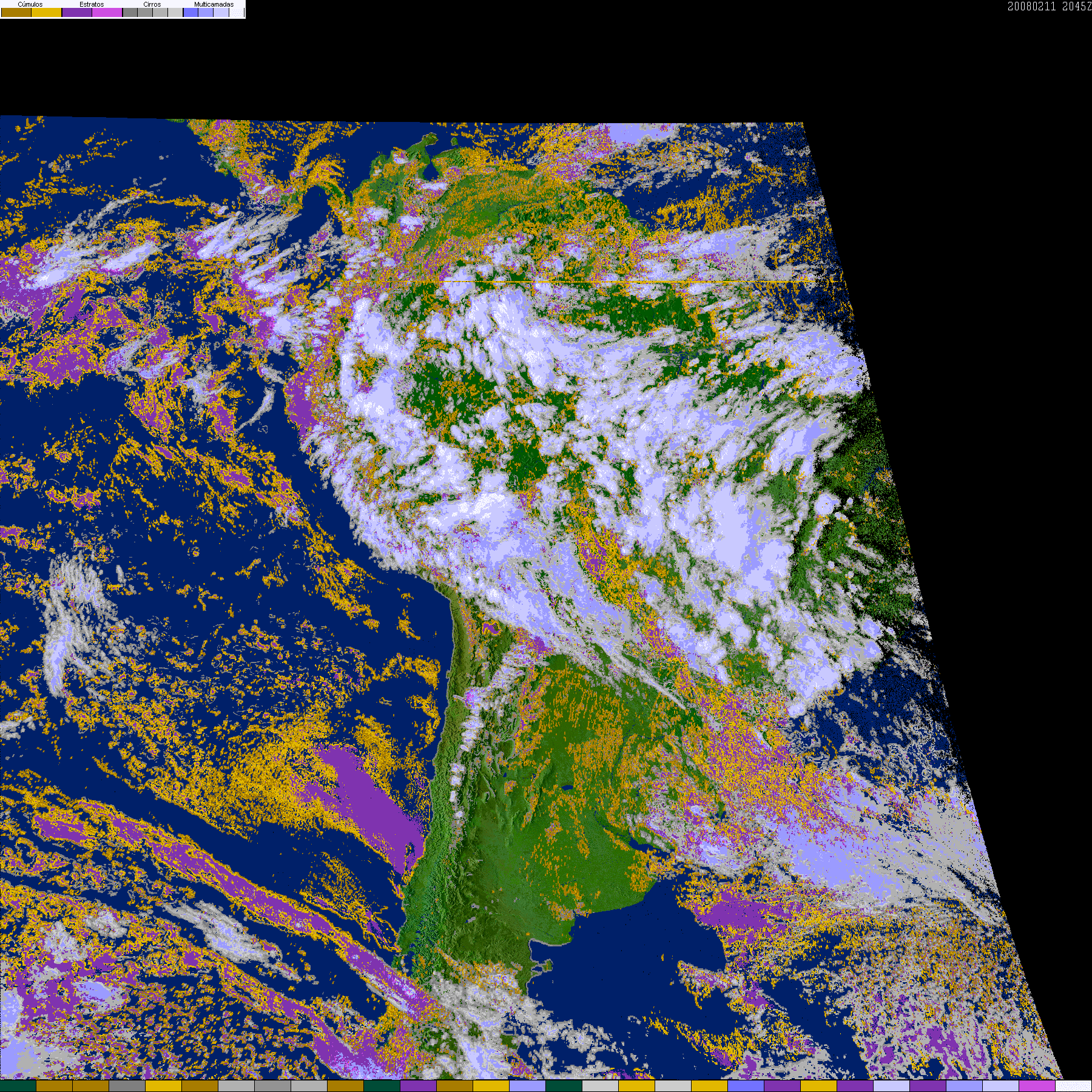This screenshot has height=1092, width=1092.
Task: Select the dark brown Cúmulos legend swatch
Action: coord(16,12)
